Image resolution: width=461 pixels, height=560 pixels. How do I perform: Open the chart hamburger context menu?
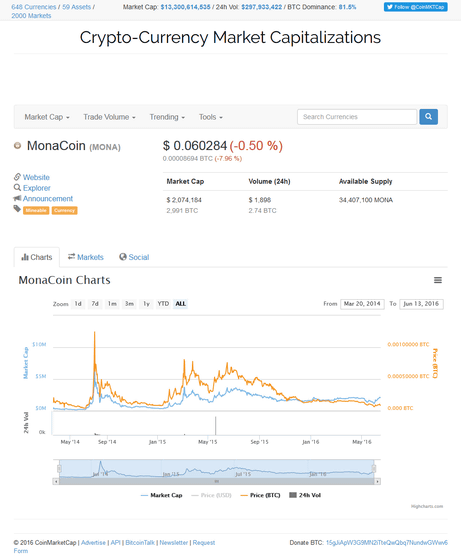438,280
